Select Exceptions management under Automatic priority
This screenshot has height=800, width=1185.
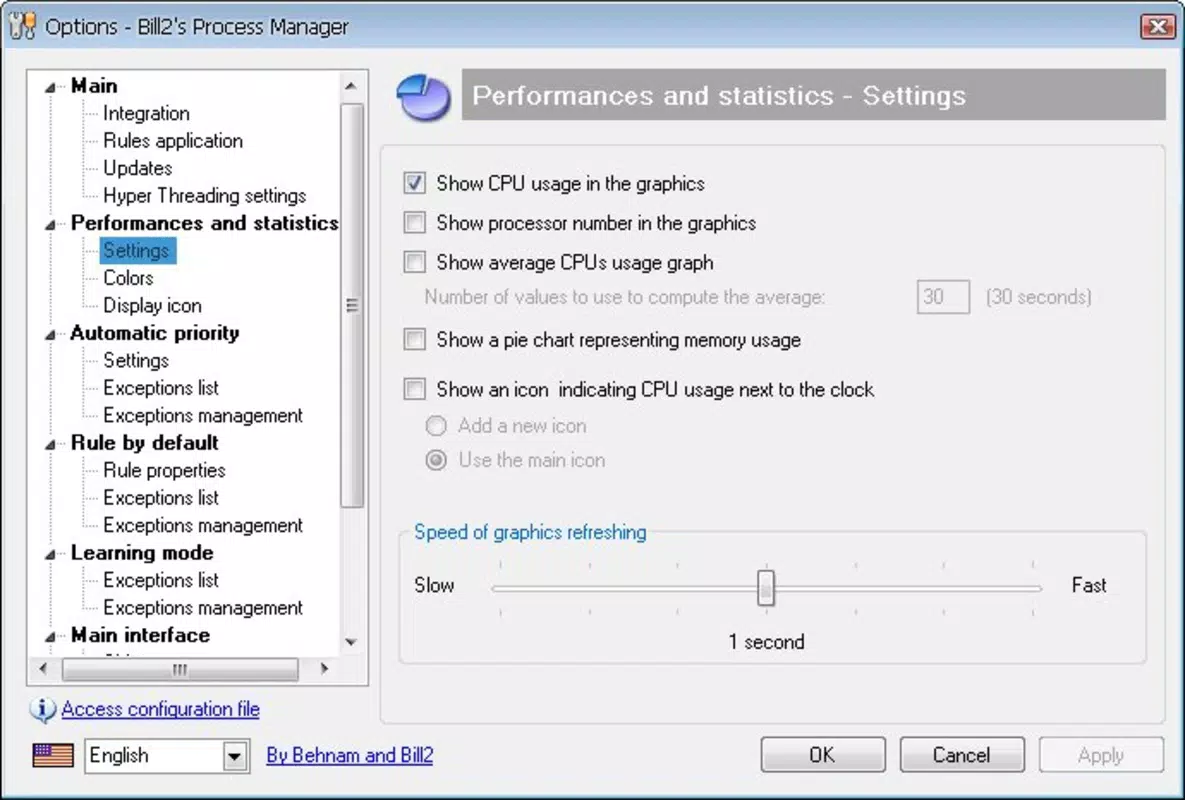(x=203, y=415)
